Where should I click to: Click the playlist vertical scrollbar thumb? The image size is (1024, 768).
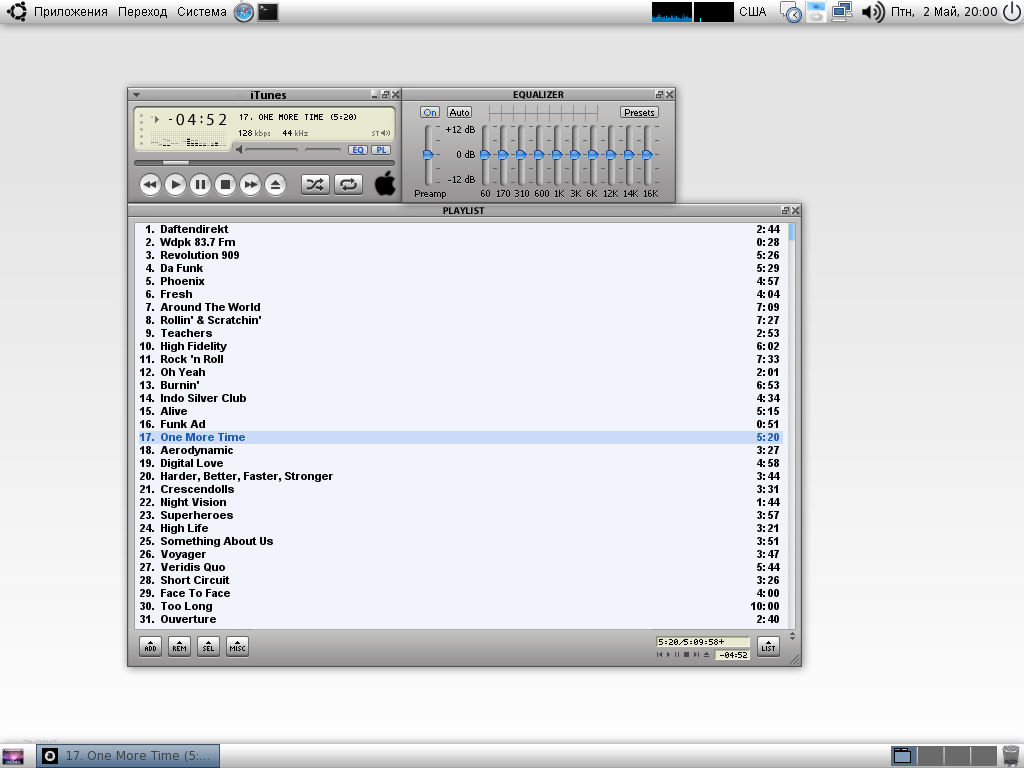[792, 232]
